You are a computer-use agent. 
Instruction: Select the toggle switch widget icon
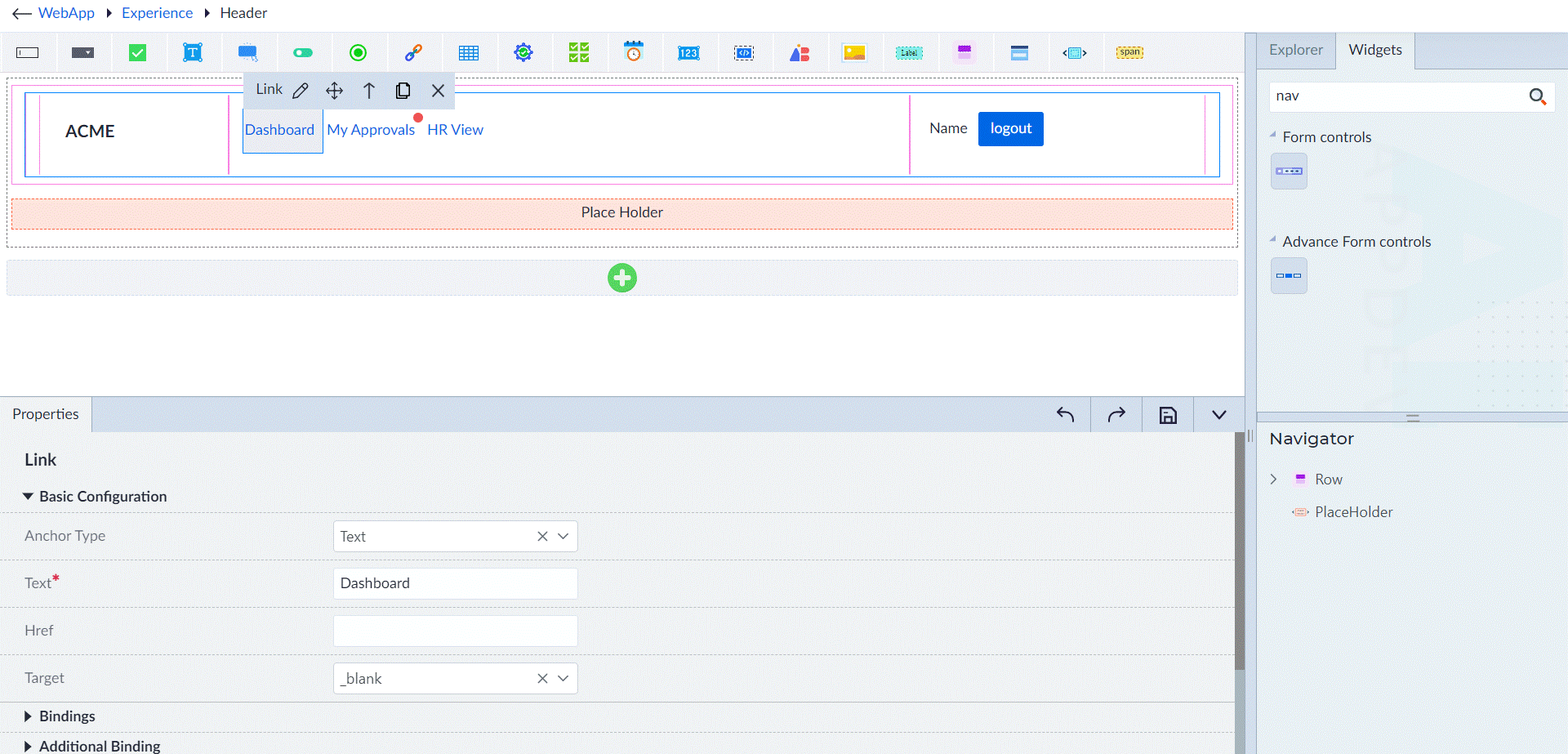tap(303, 53)
